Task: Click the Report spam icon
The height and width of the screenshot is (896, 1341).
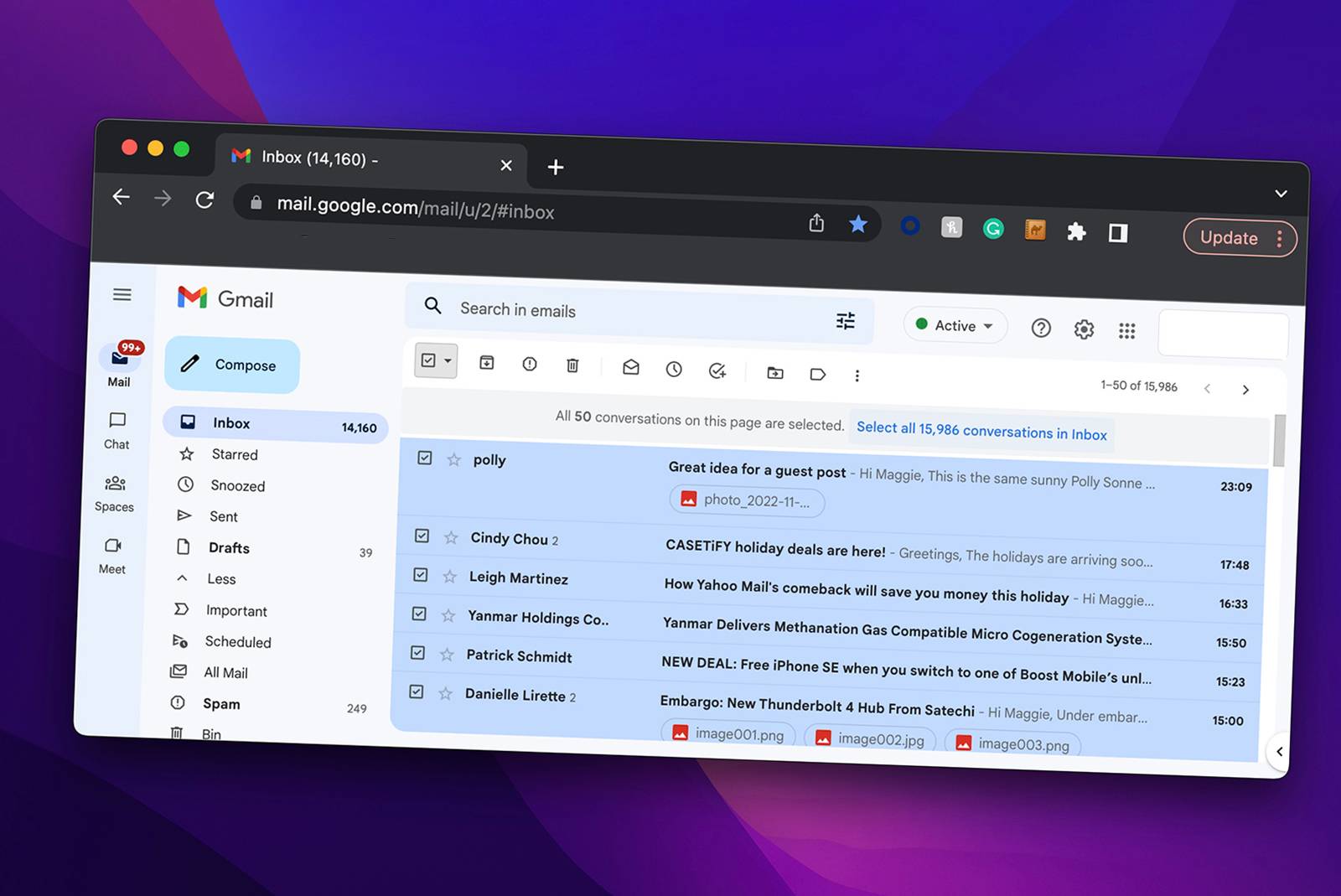Action: [x=530, y=364]
